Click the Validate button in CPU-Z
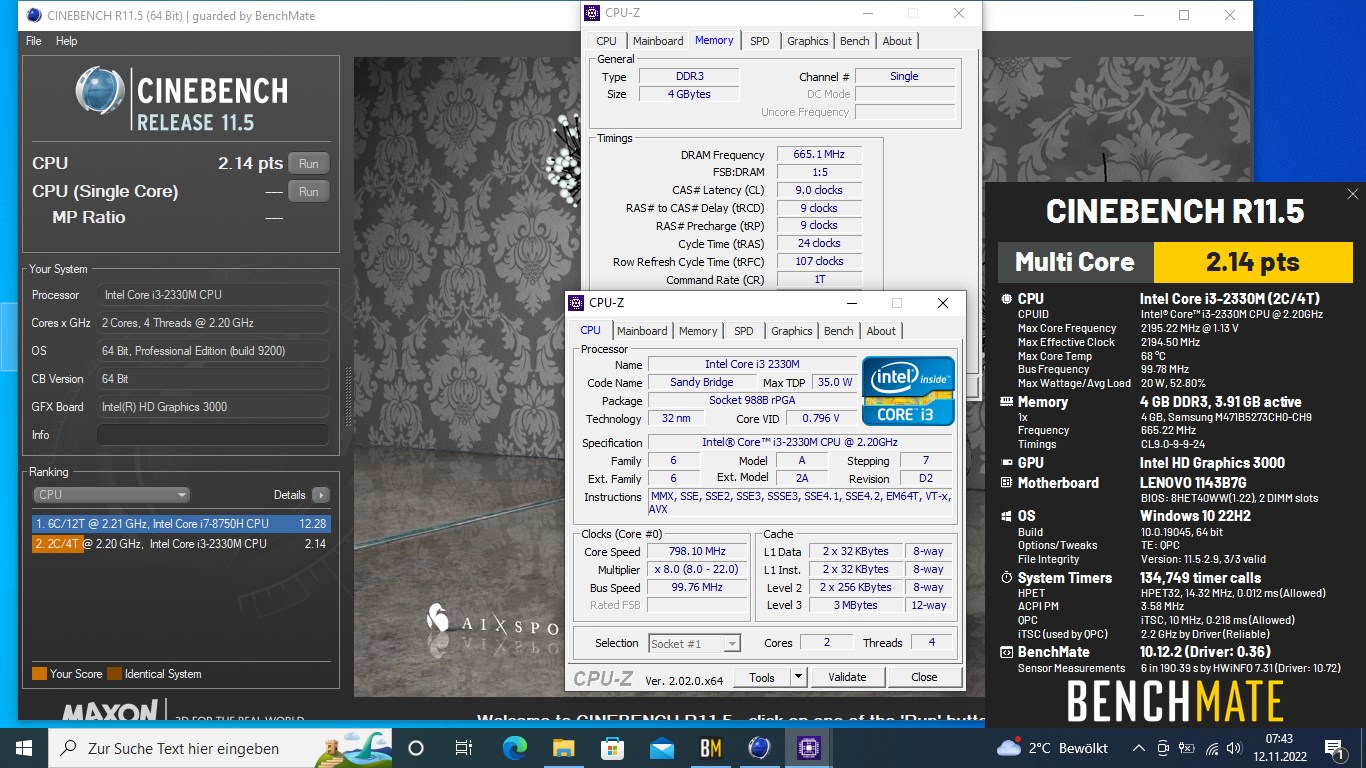The image size is (1366, 768). [x=847, y=677]
